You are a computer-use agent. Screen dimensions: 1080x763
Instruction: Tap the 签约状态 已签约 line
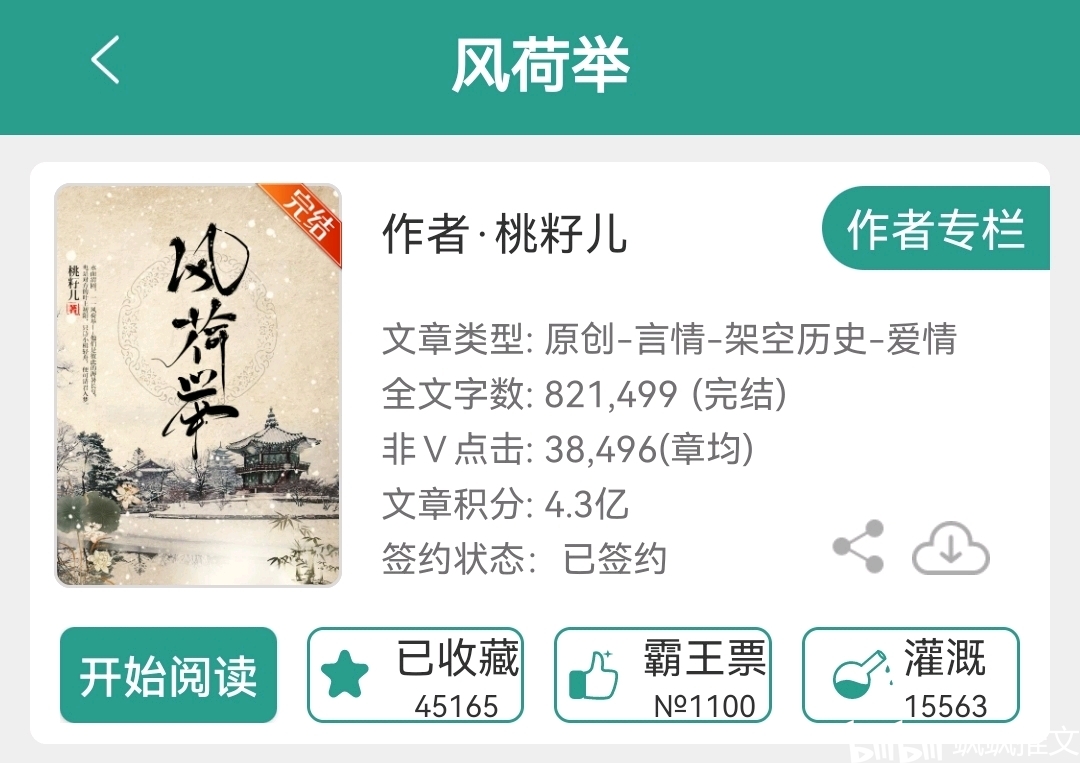(x=524, y=558)
